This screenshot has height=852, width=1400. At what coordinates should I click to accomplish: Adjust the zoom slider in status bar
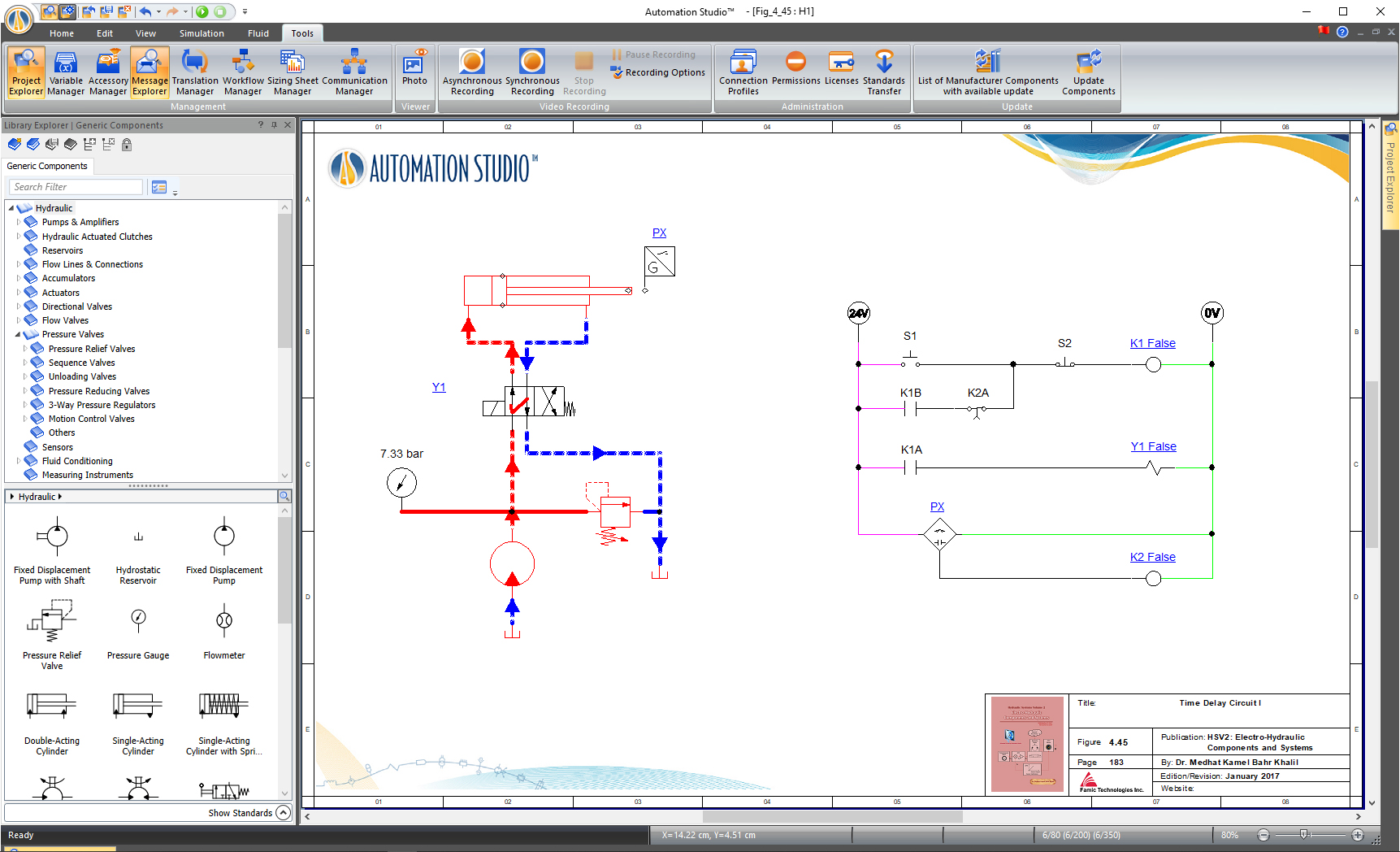coord(1303,835)
